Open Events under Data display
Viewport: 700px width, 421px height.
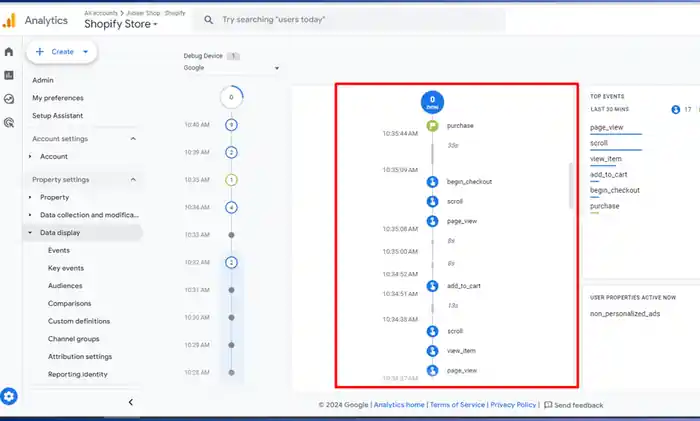tap(59, 250)
